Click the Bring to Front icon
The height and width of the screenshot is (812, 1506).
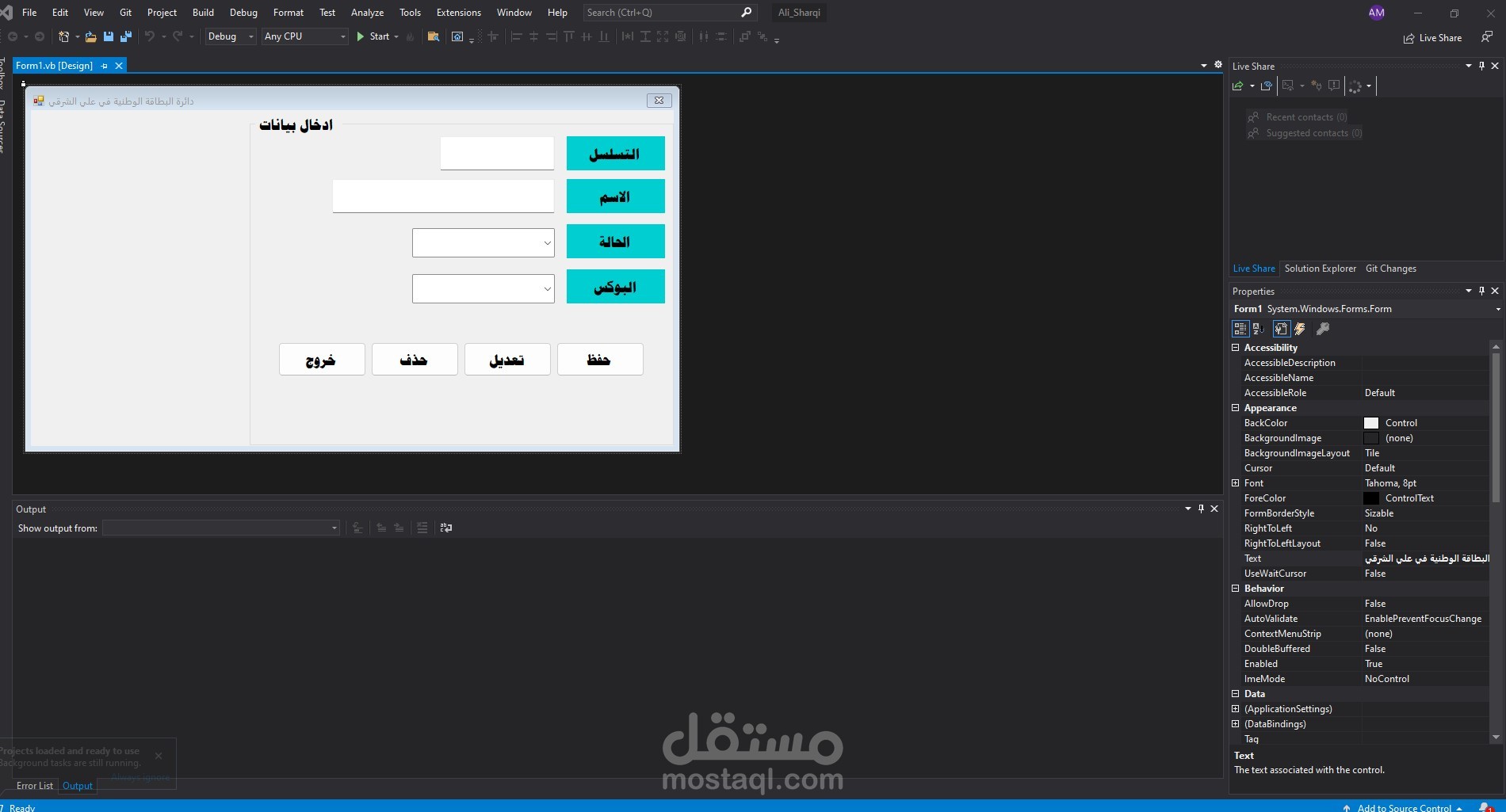pos(744,36)
